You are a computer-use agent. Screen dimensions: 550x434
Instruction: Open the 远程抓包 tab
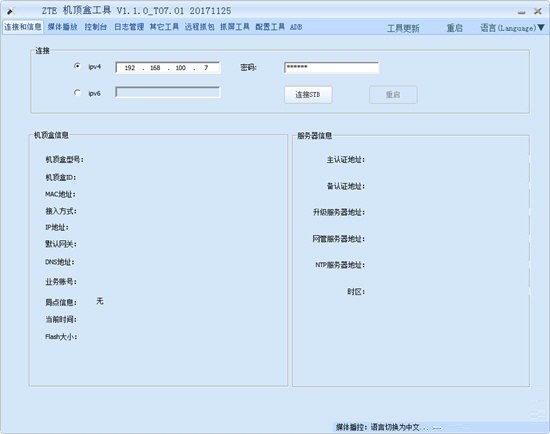point(200,27)
